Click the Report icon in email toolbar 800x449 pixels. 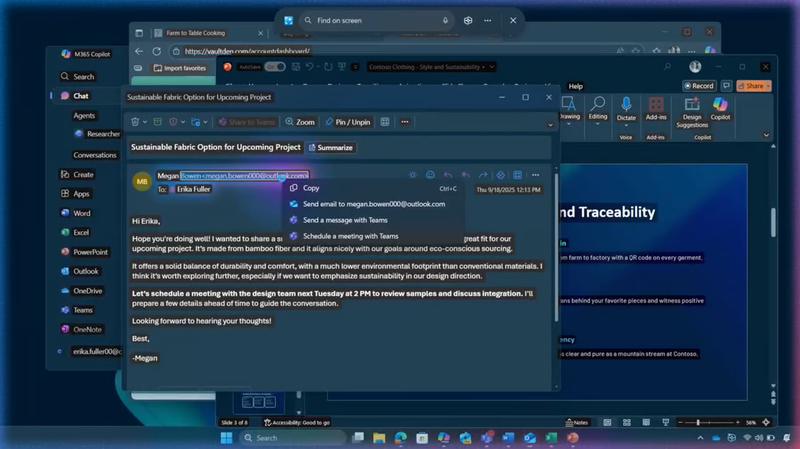pos(173,122)
